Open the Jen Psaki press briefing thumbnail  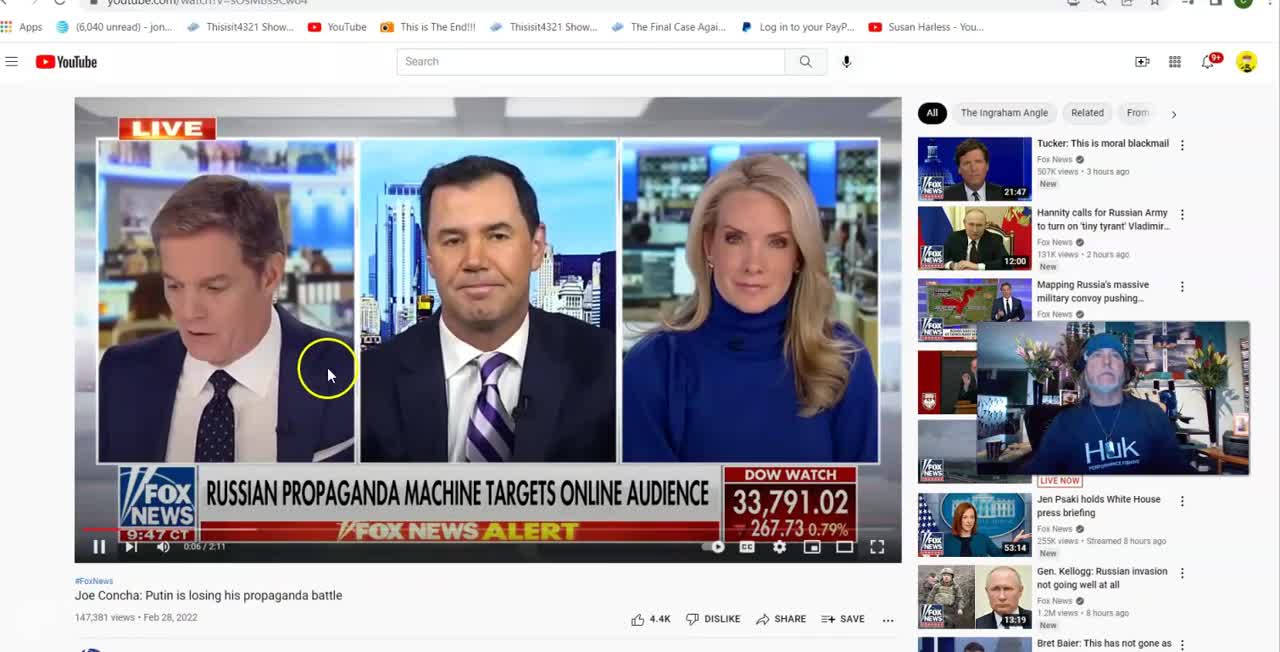point(974,524)
